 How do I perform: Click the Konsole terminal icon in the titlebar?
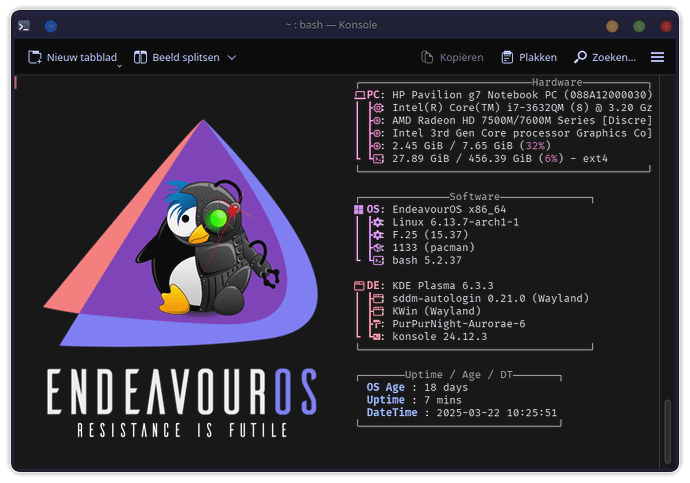click(24, 26)
